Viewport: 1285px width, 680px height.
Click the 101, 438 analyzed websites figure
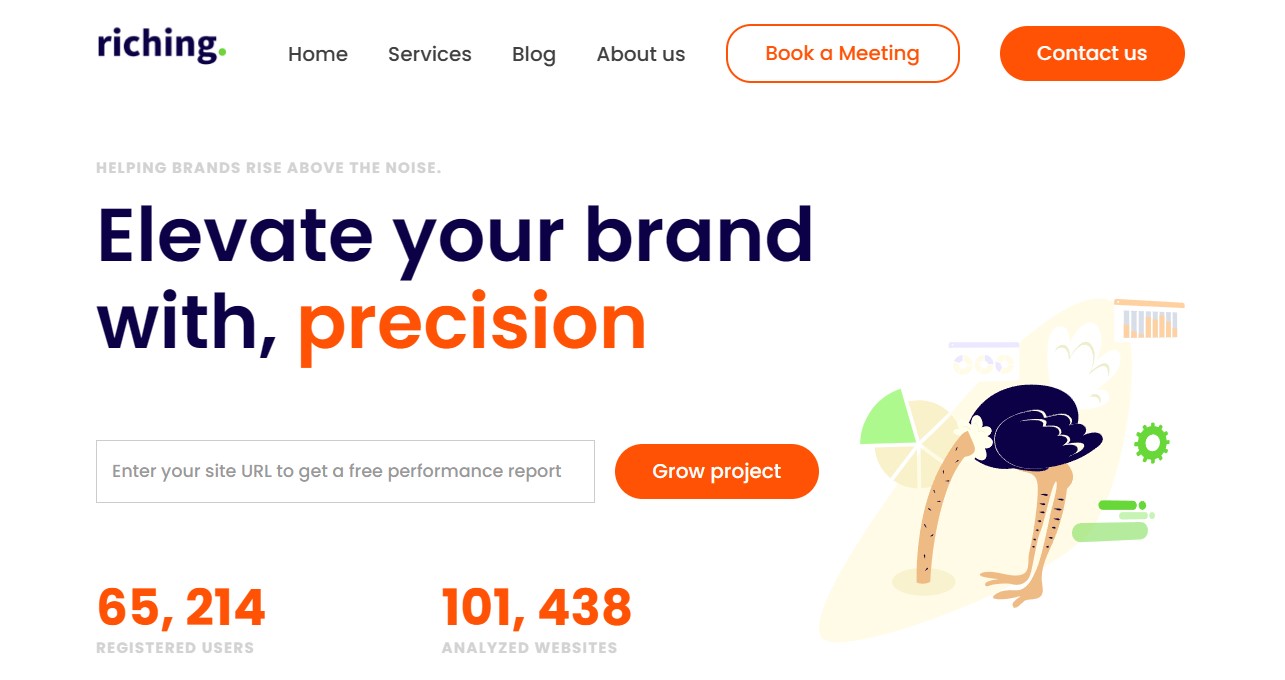pyautogui.click(x=537, y=606)
